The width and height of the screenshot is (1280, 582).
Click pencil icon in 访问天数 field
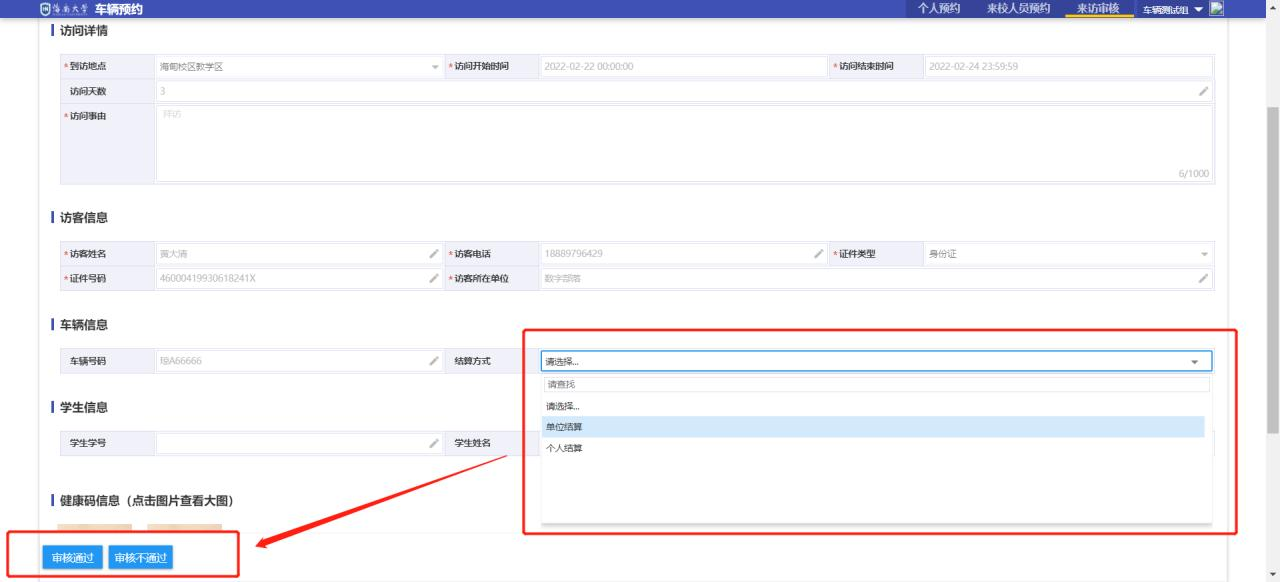[x=1203, y=92]
